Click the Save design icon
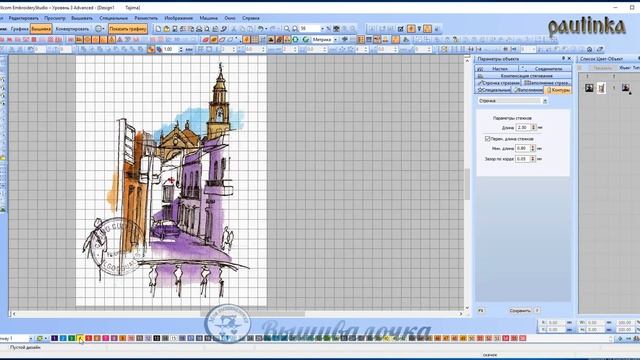The height and width of the screenshot is (360, 640). [175, 29]
